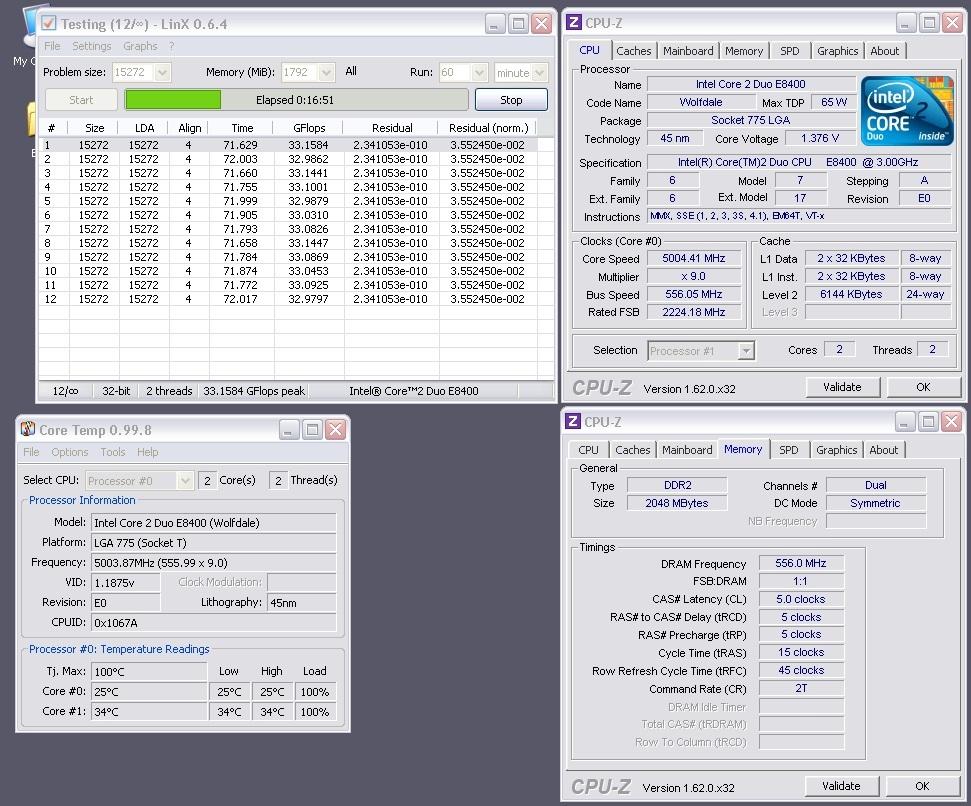This screenshot has height=806, width=971.
Task: Click Validate in the upper CPU-Z window
Action: pos(842,387)
